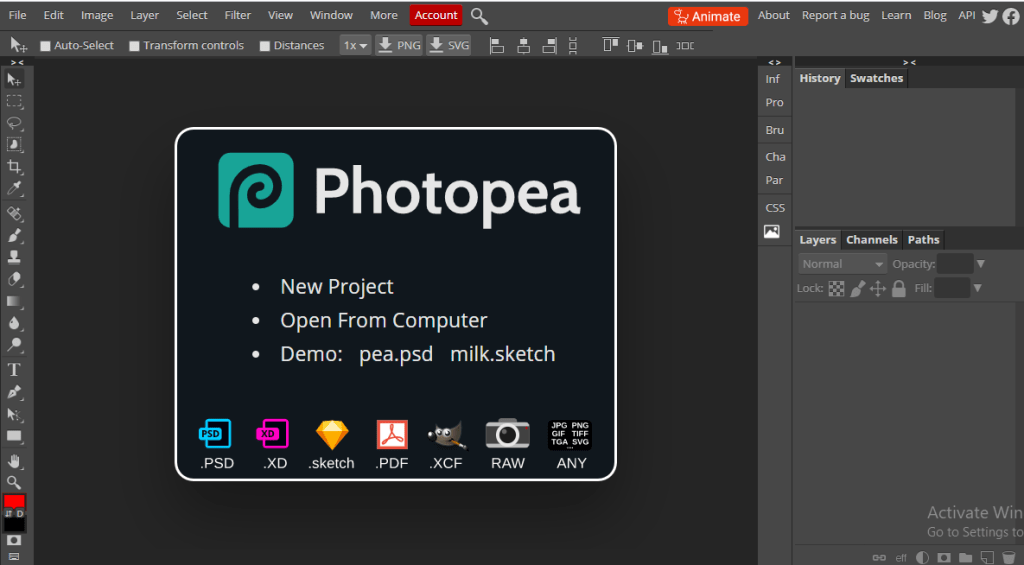Enable the Auto-Select checkbox
Screen dimensions: 1024x565
tap(45, 46)
